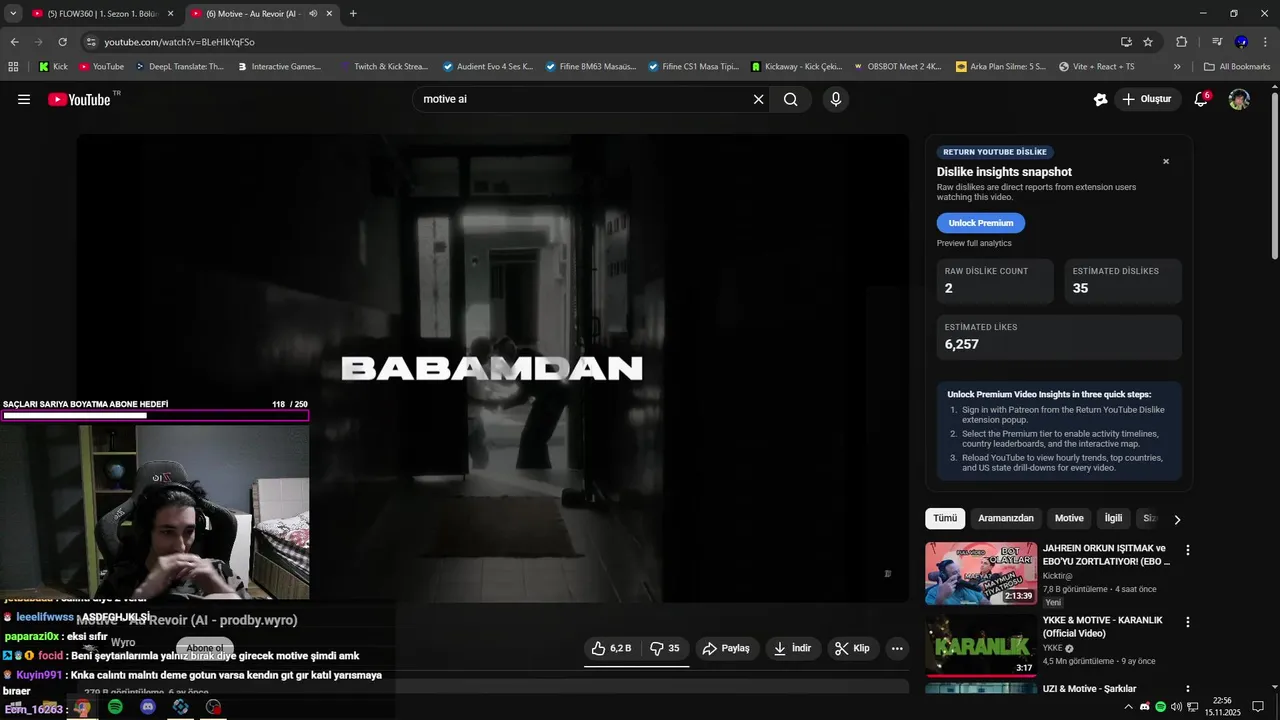Open the YouTube guide hamburger menu
1280x720 pixels.
24,99
